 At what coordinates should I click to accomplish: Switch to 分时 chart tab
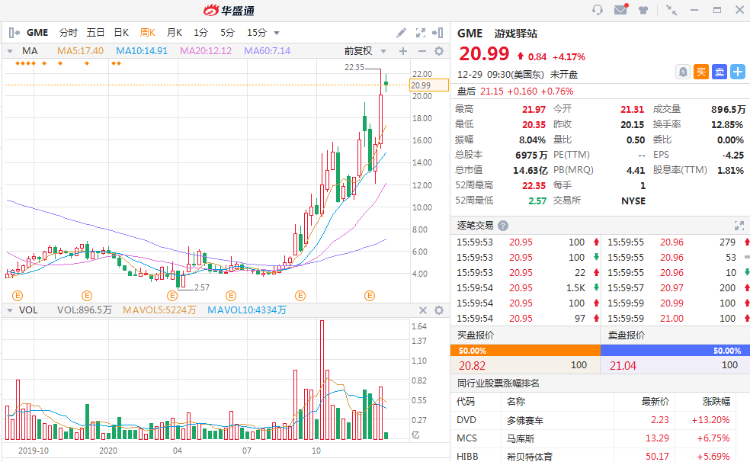[x=68, y=33]
